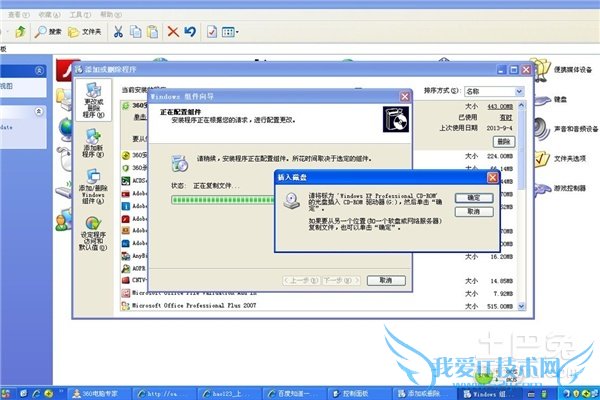Image resolution: width=600 pixels, height=400 pixels.
Task: Open the 排序方式 sort dropdown showing 名称
Action: click(x=494, y=91)
